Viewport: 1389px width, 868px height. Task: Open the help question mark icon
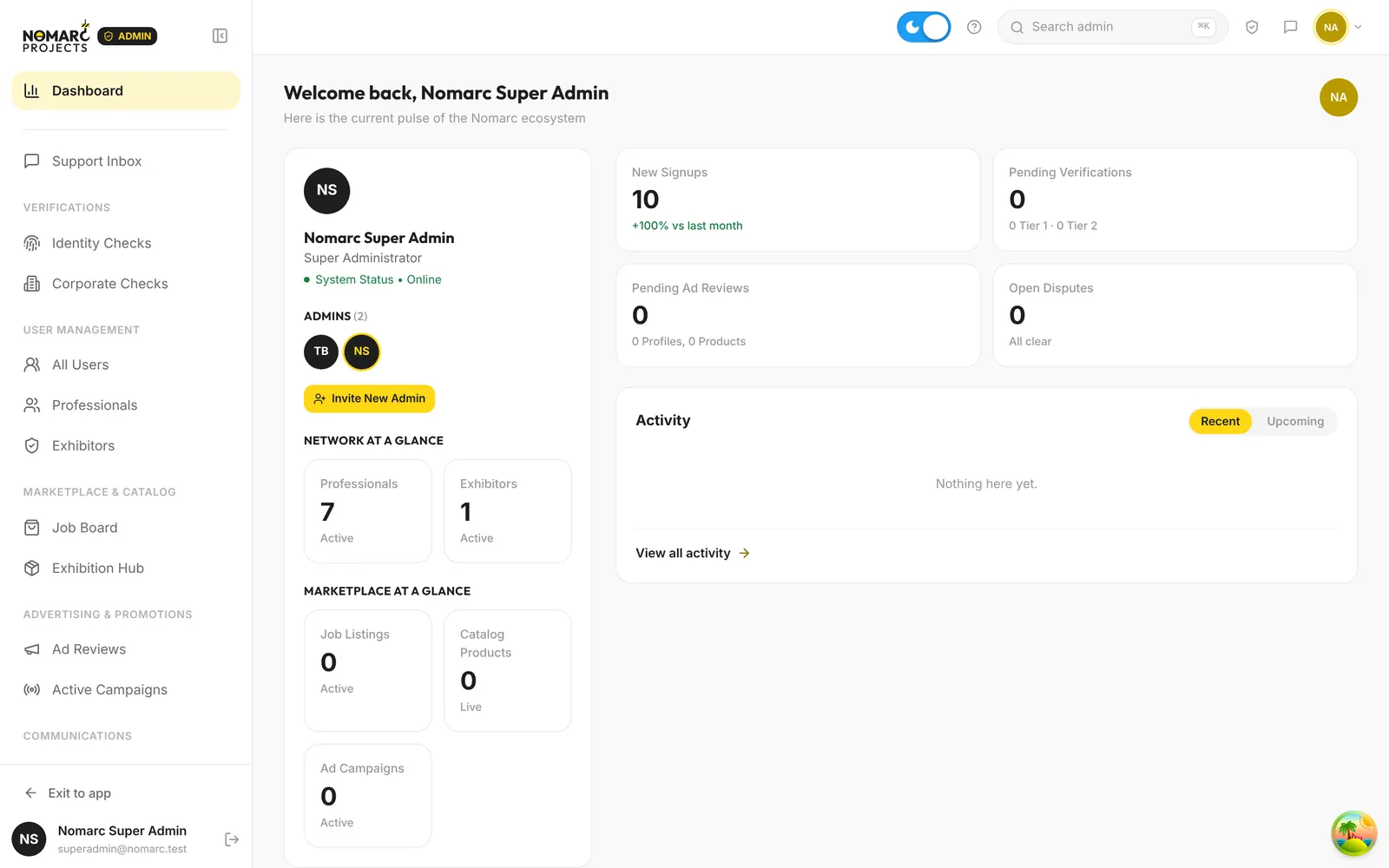[974, 27]
